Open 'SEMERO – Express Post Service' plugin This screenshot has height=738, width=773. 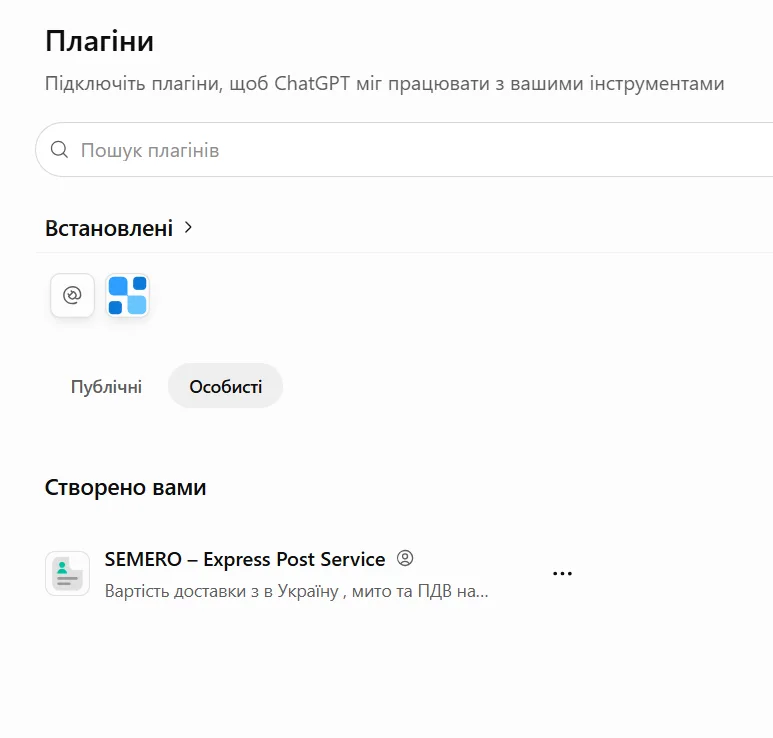pyautogui.click(x=245, y=560)
